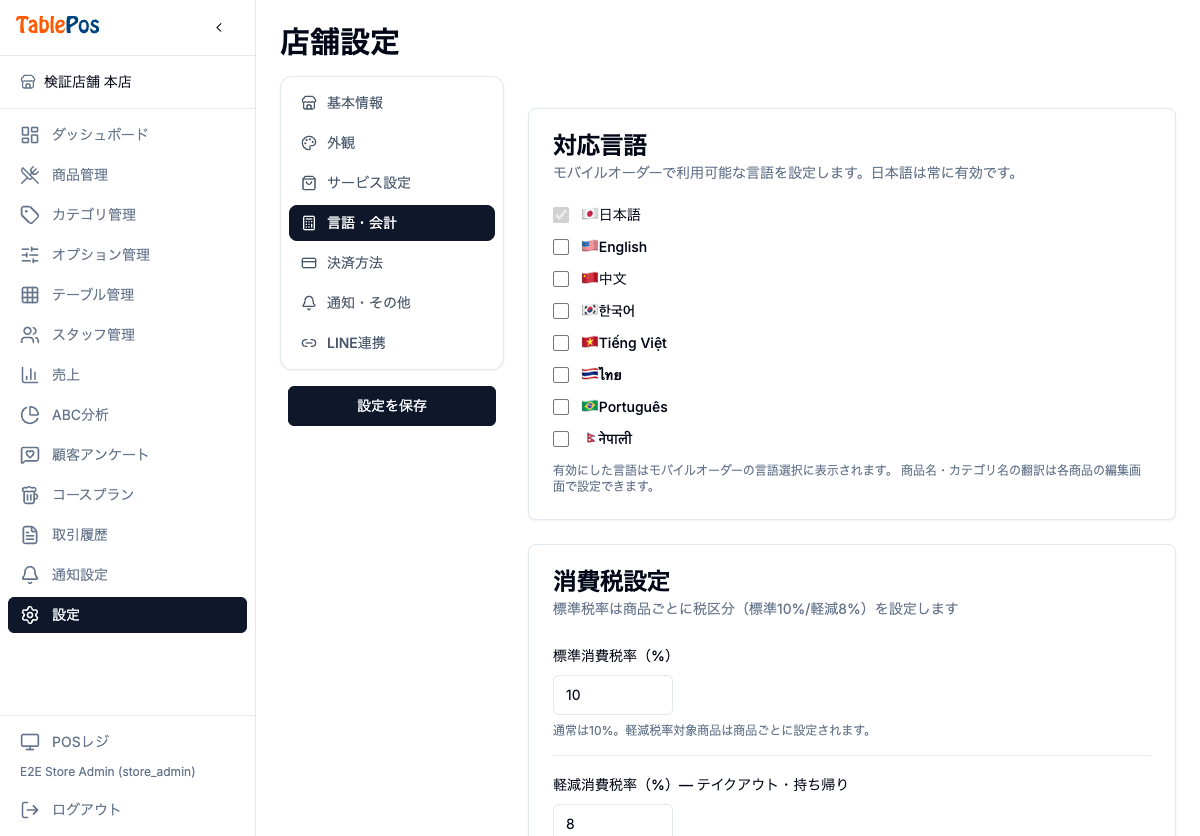Click the store icon beside 検証店舗 本店

point(28,82)
